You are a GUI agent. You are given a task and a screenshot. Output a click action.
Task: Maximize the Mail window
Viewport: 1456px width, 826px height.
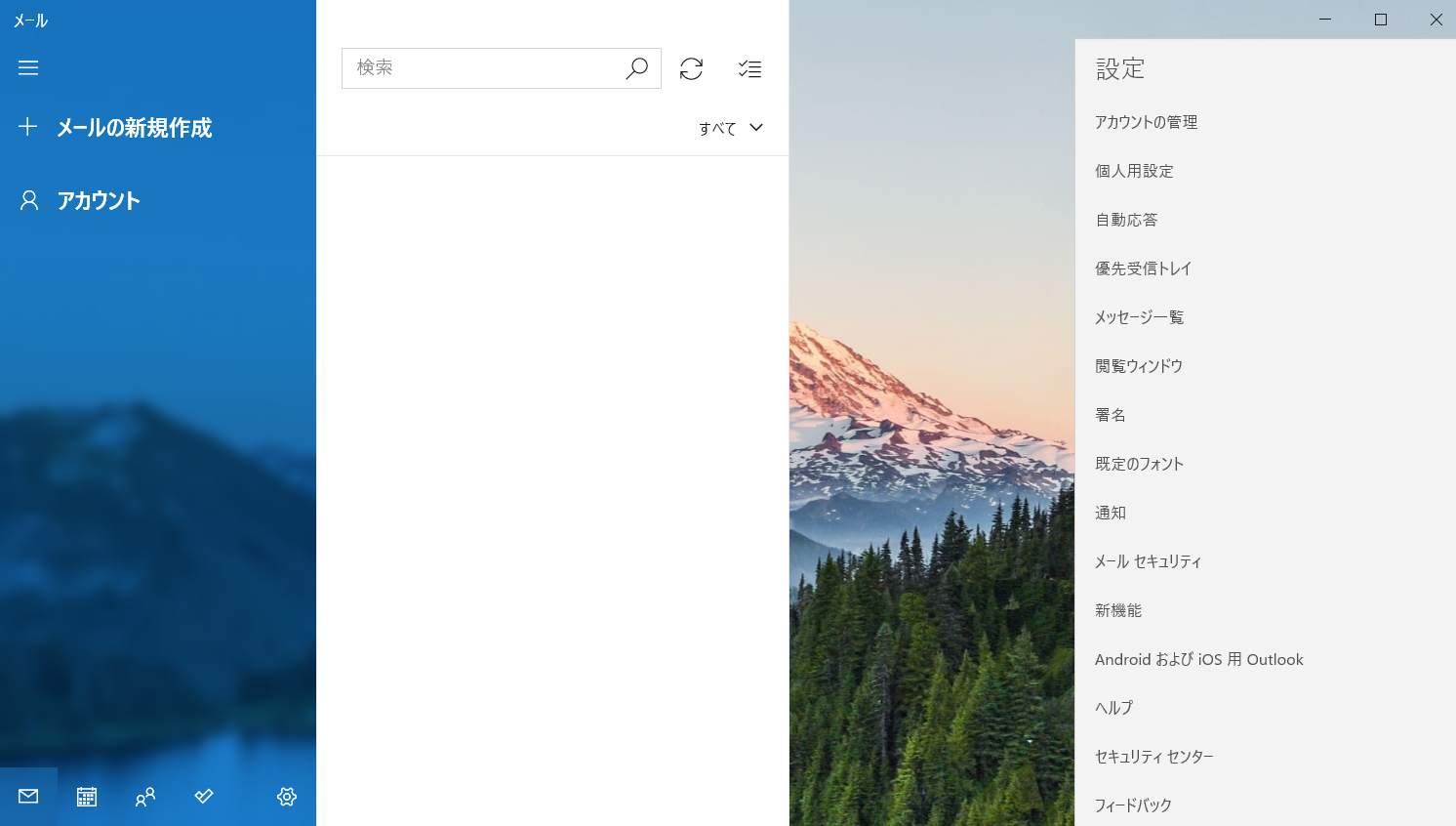1381,20
